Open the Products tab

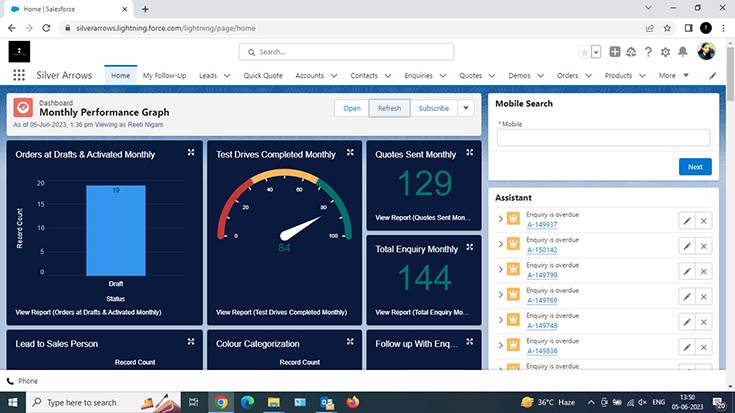[618, 75]
